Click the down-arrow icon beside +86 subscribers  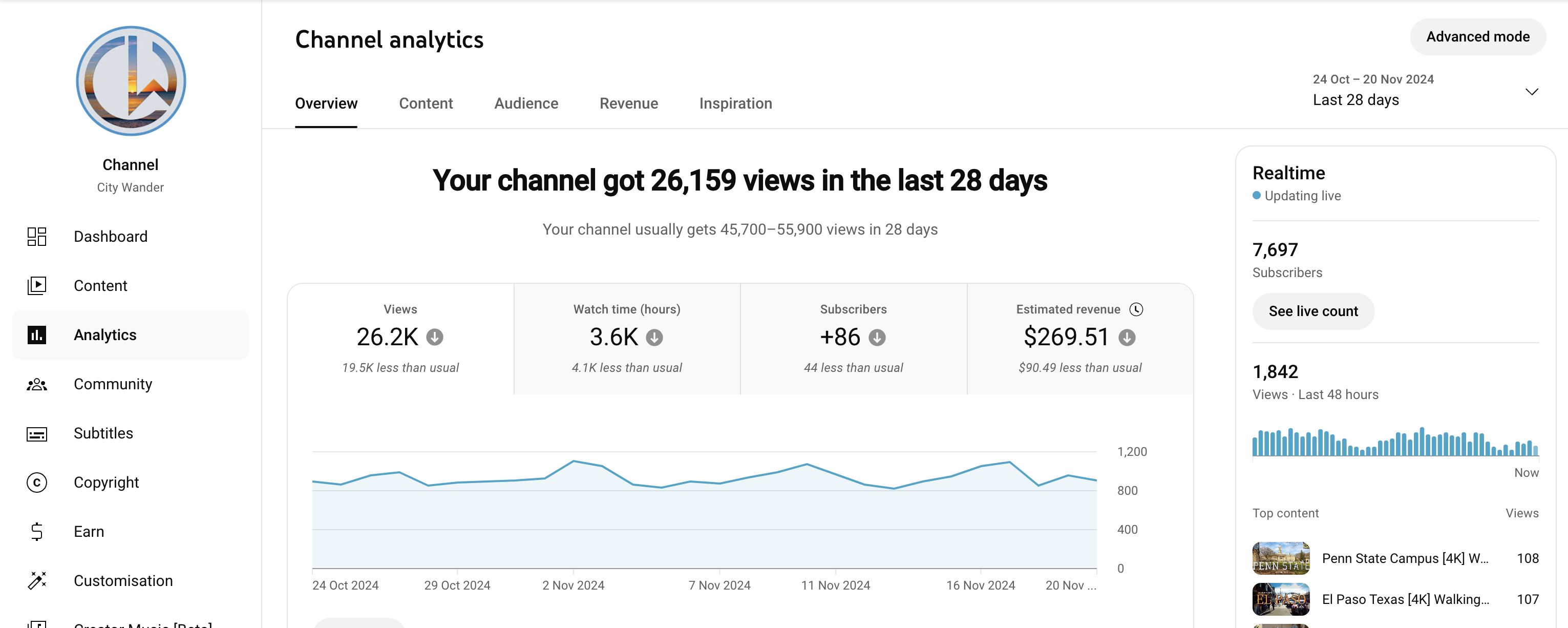click(x=877, y=338)
